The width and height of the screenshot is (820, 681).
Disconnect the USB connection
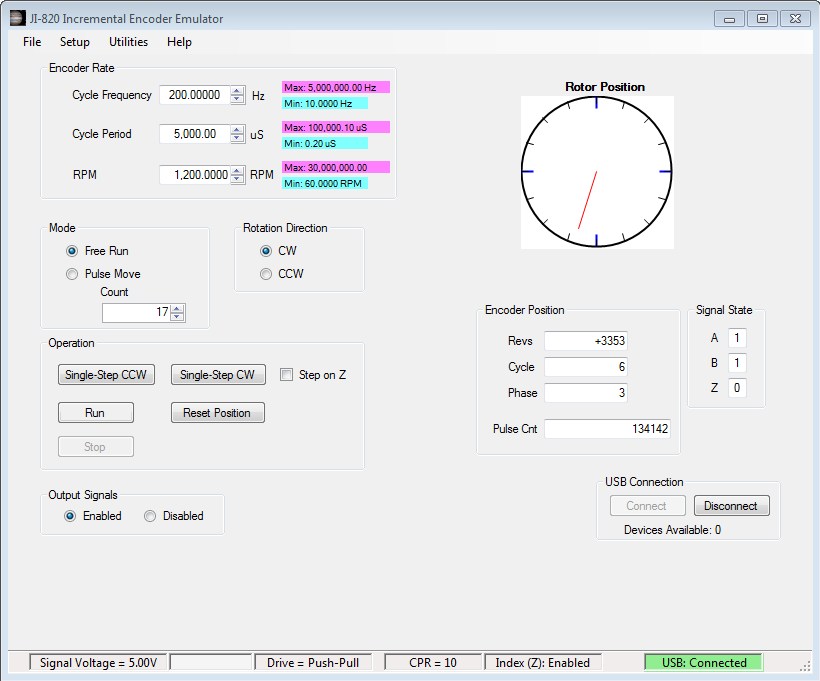(x=731, y=505)
